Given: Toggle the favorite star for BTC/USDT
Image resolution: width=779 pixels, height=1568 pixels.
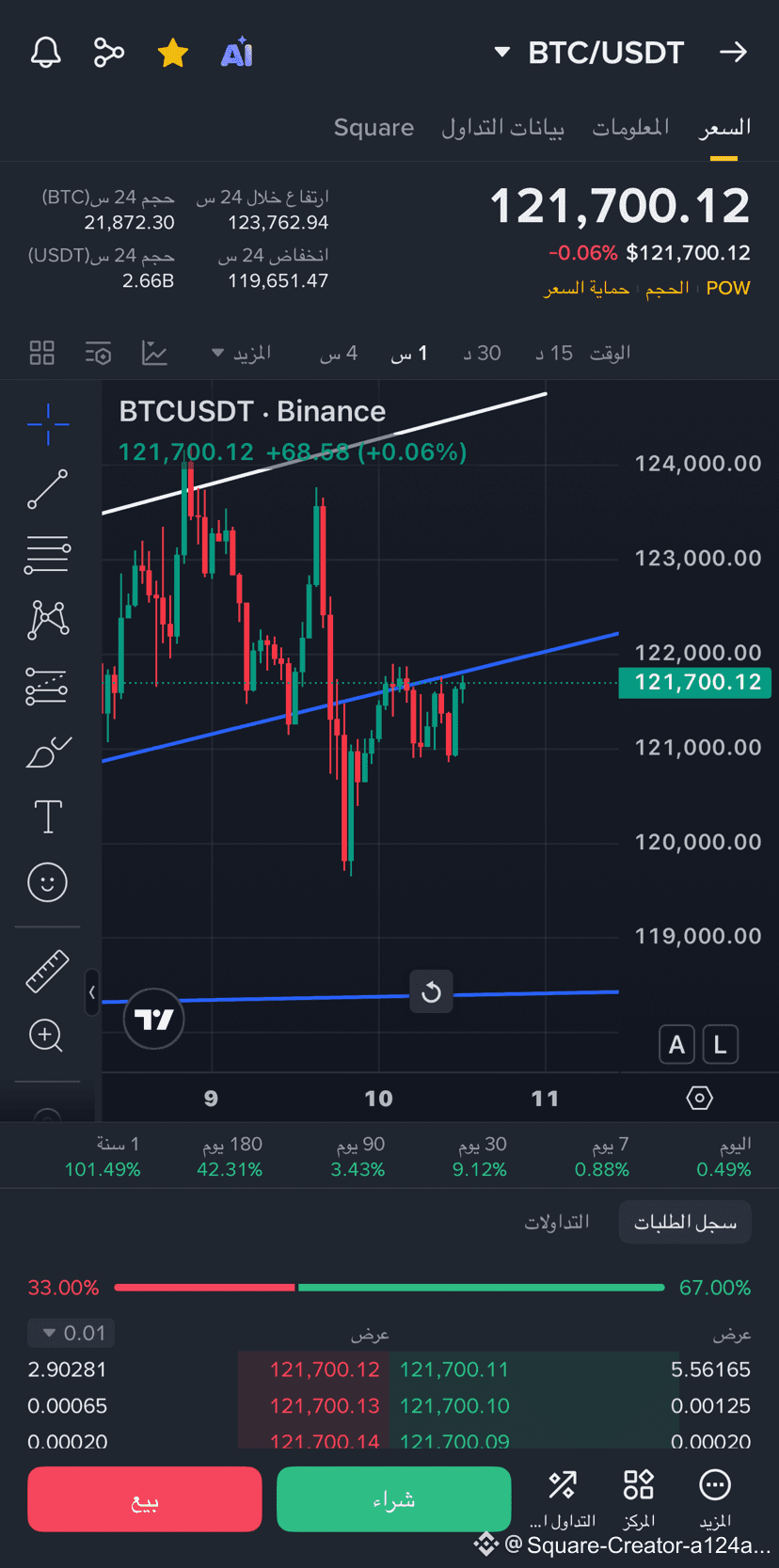Looking at the screenshot, I should pyautogui.click(x=173, y=53).
